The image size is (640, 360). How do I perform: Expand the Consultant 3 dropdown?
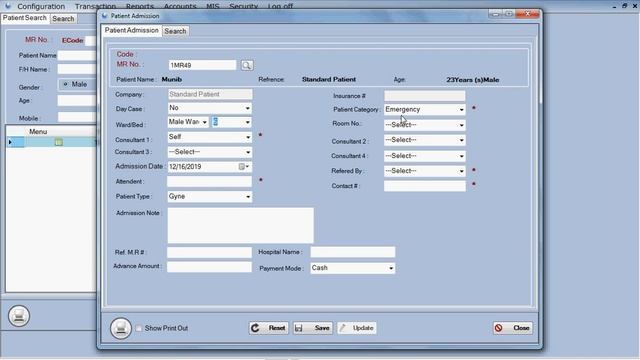point(248,152)
